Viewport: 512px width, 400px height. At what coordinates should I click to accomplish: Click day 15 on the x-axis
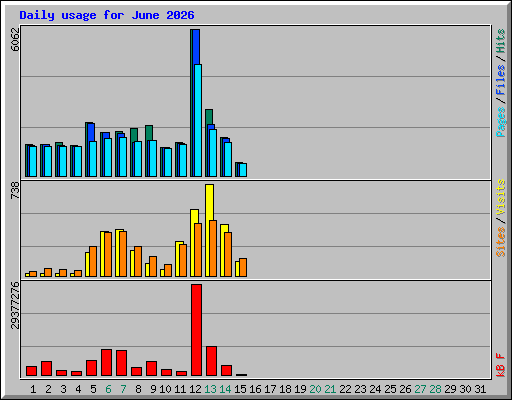click(240, 389)
